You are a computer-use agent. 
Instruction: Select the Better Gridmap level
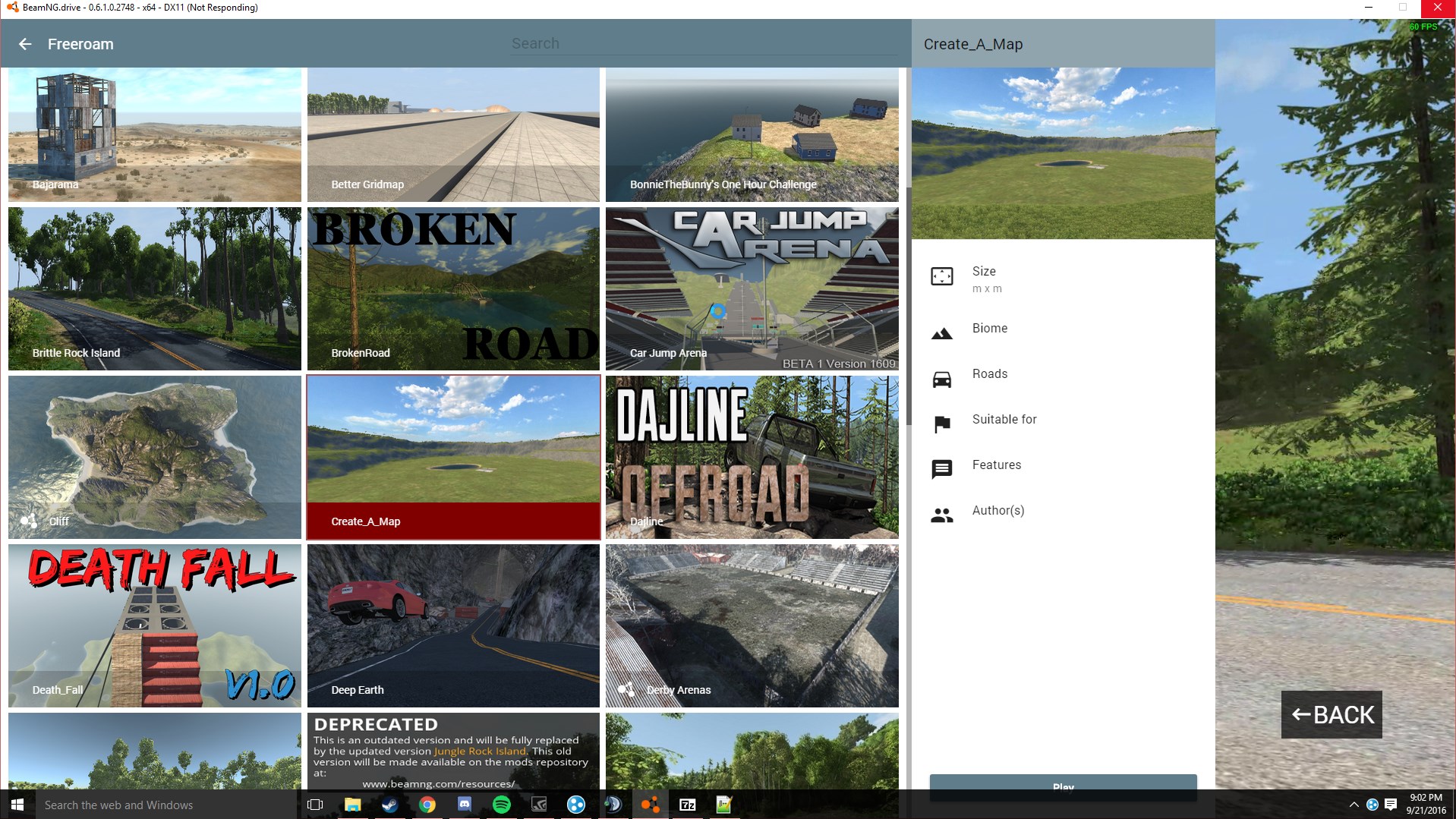click(x=453, y=134)
